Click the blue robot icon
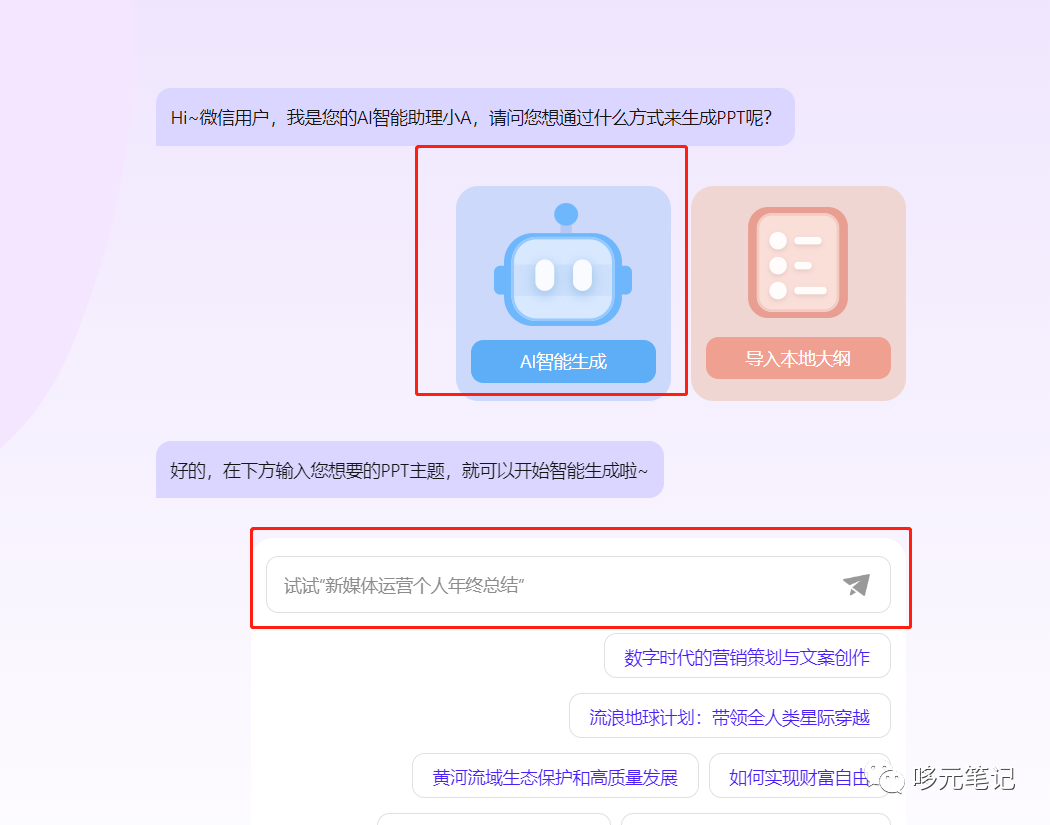 tap(562, 265)
